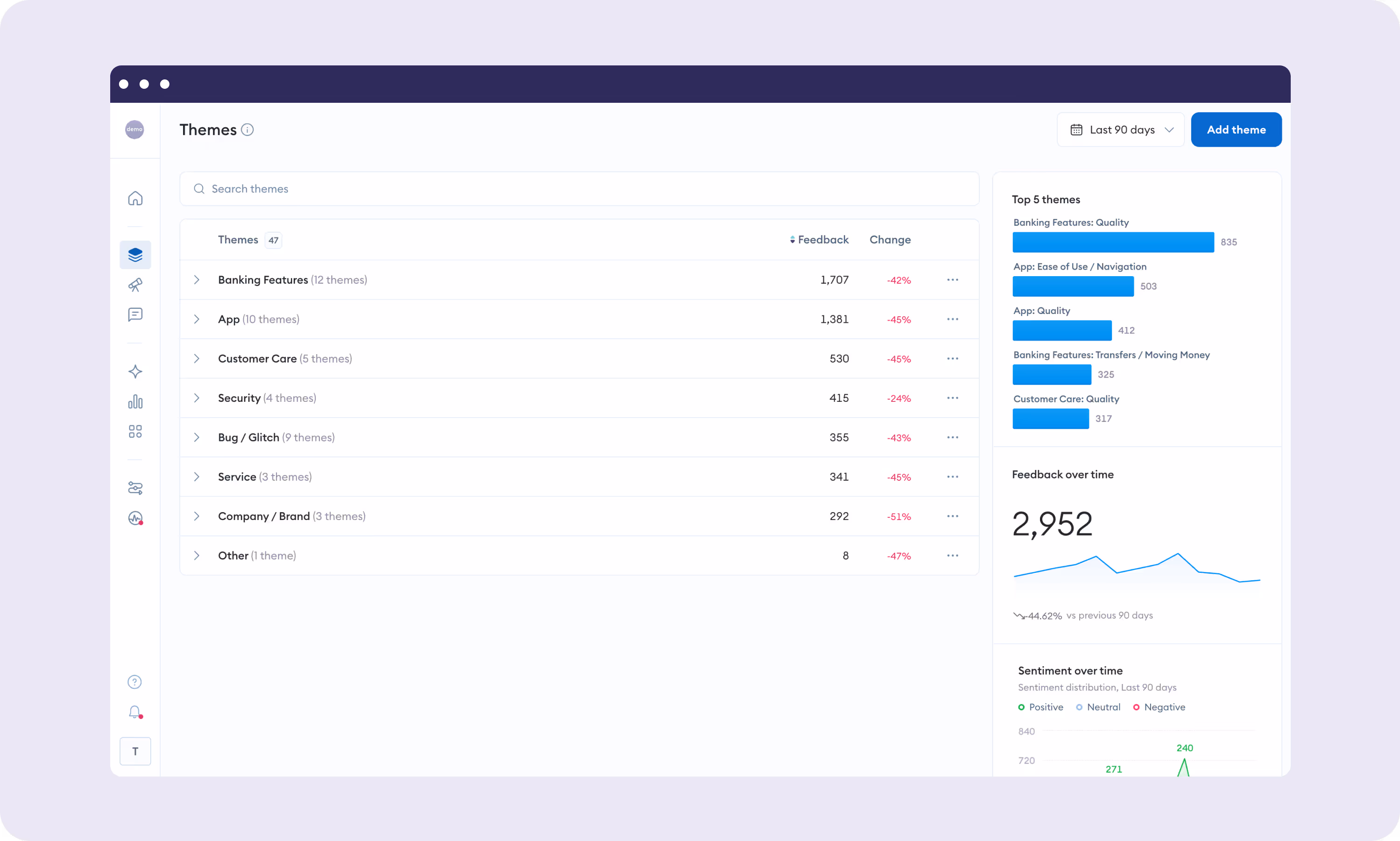1400x841 pixels.
Task: Open the bar chart analytics icon
Action: (135, 402)
